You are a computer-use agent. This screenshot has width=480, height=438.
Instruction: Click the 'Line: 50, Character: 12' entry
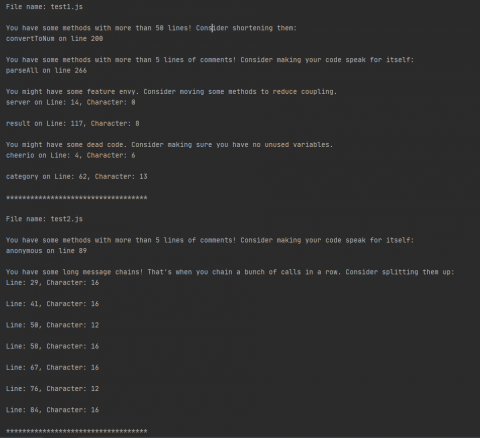(52, 325)
